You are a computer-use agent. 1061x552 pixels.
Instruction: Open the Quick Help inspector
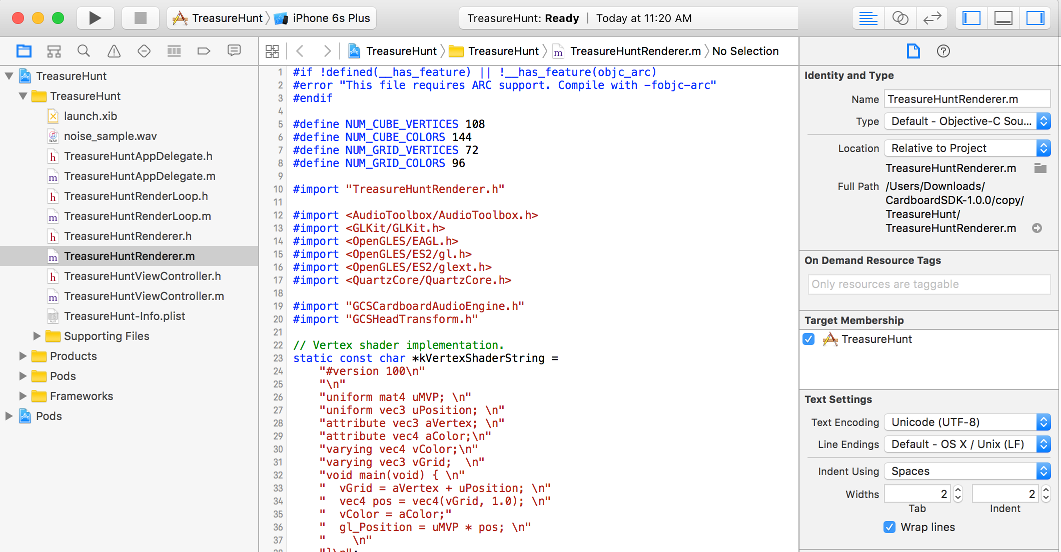point(943,51)
